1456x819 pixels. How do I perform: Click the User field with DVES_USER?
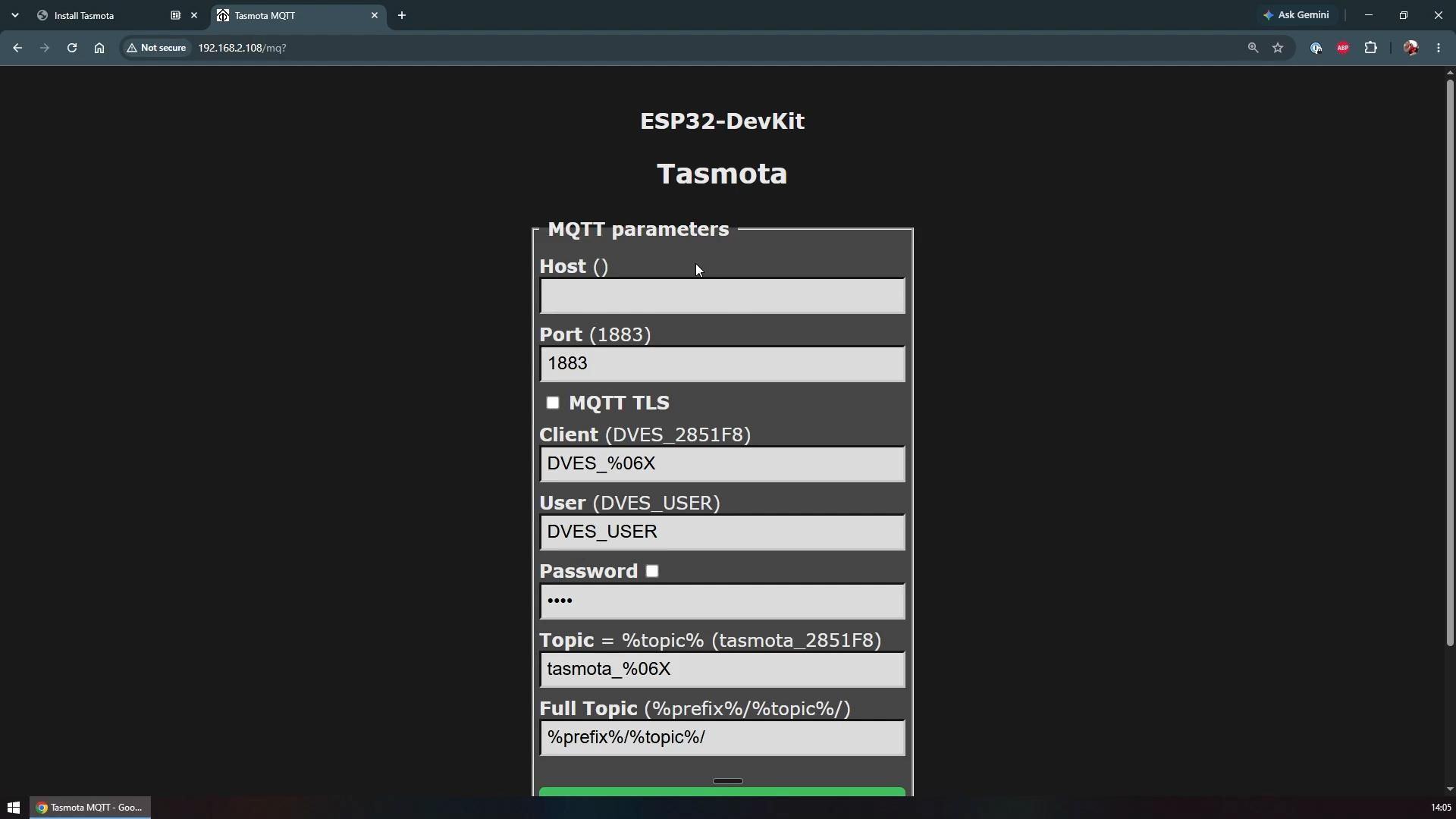coord(722,532)
